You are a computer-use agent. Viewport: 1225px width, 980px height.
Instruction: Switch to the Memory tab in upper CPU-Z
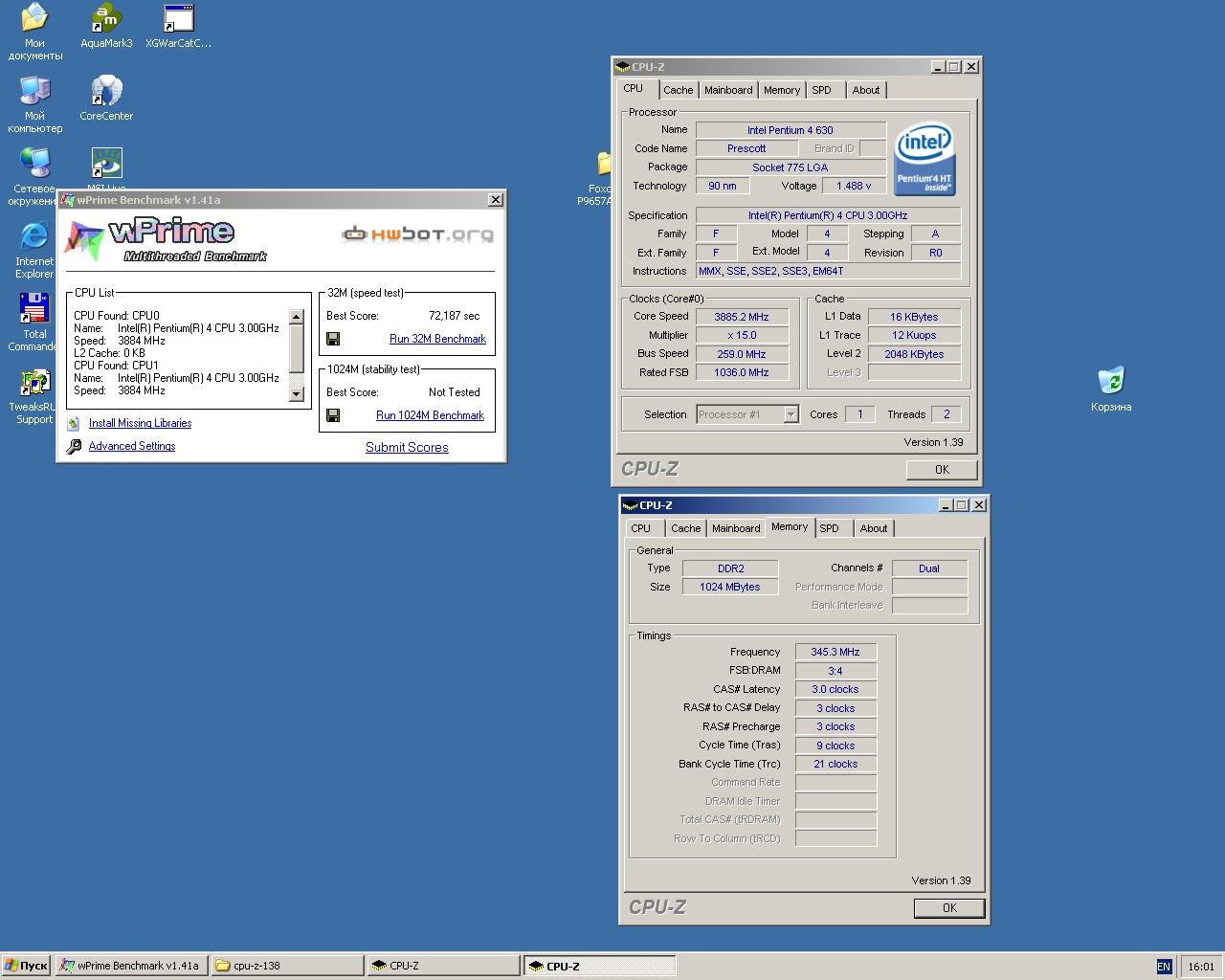782,90
